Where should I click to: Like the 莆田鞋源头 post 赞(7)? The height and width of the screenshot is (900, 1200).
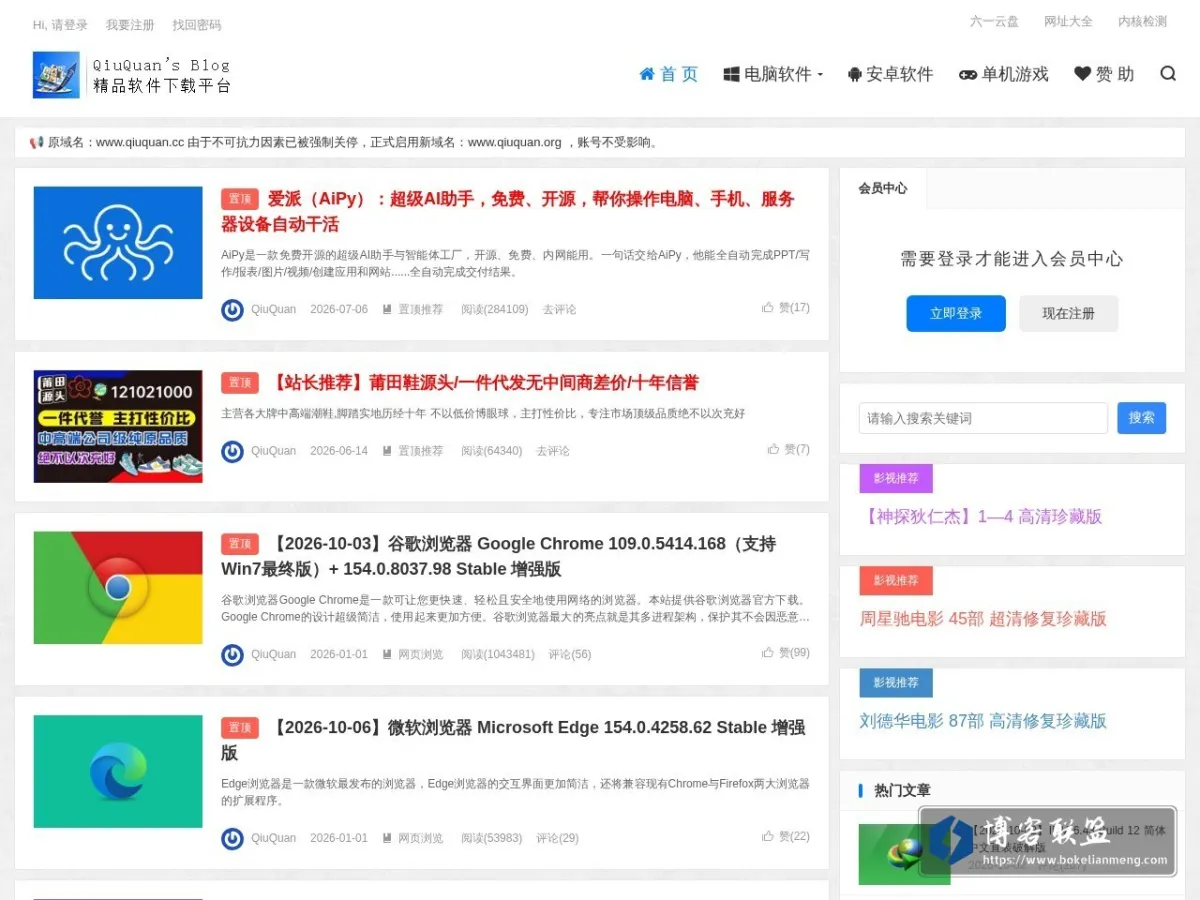click(789, 450)
